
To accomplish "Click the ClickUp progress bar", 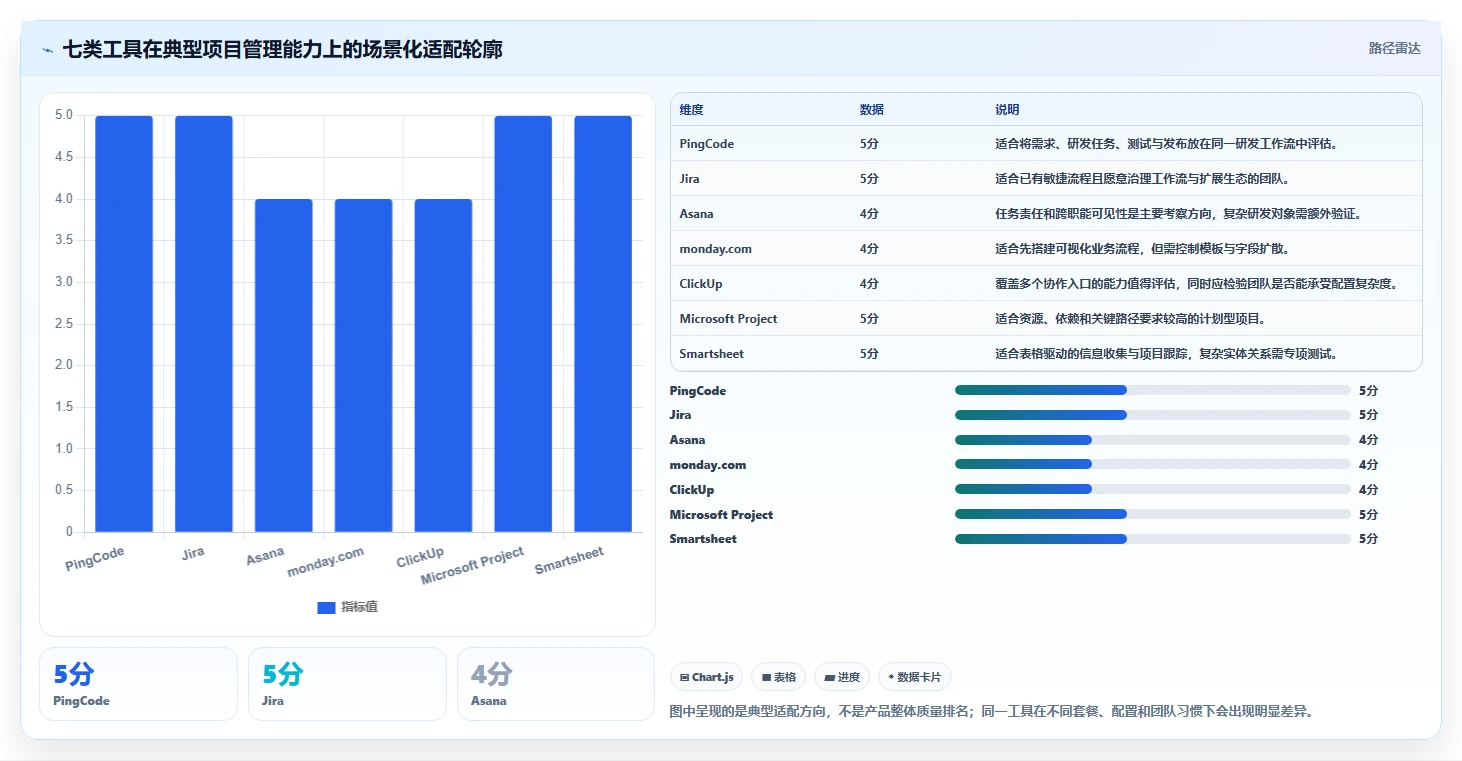I will coord(1153,489).
